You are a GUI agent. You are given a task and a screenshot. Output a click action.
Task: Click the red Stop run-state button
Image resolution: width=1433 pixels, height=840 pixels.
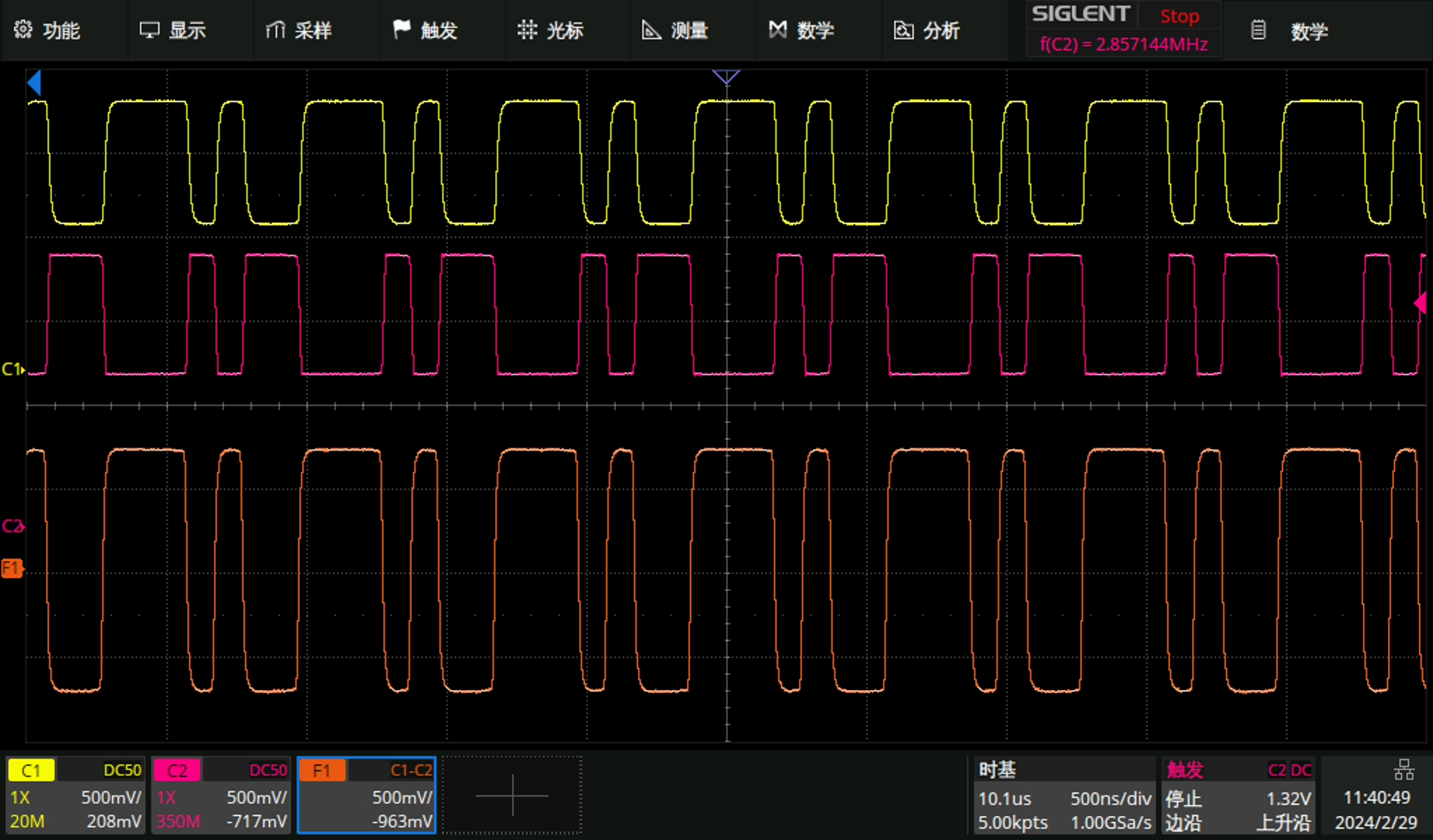tap(1179, 16)
